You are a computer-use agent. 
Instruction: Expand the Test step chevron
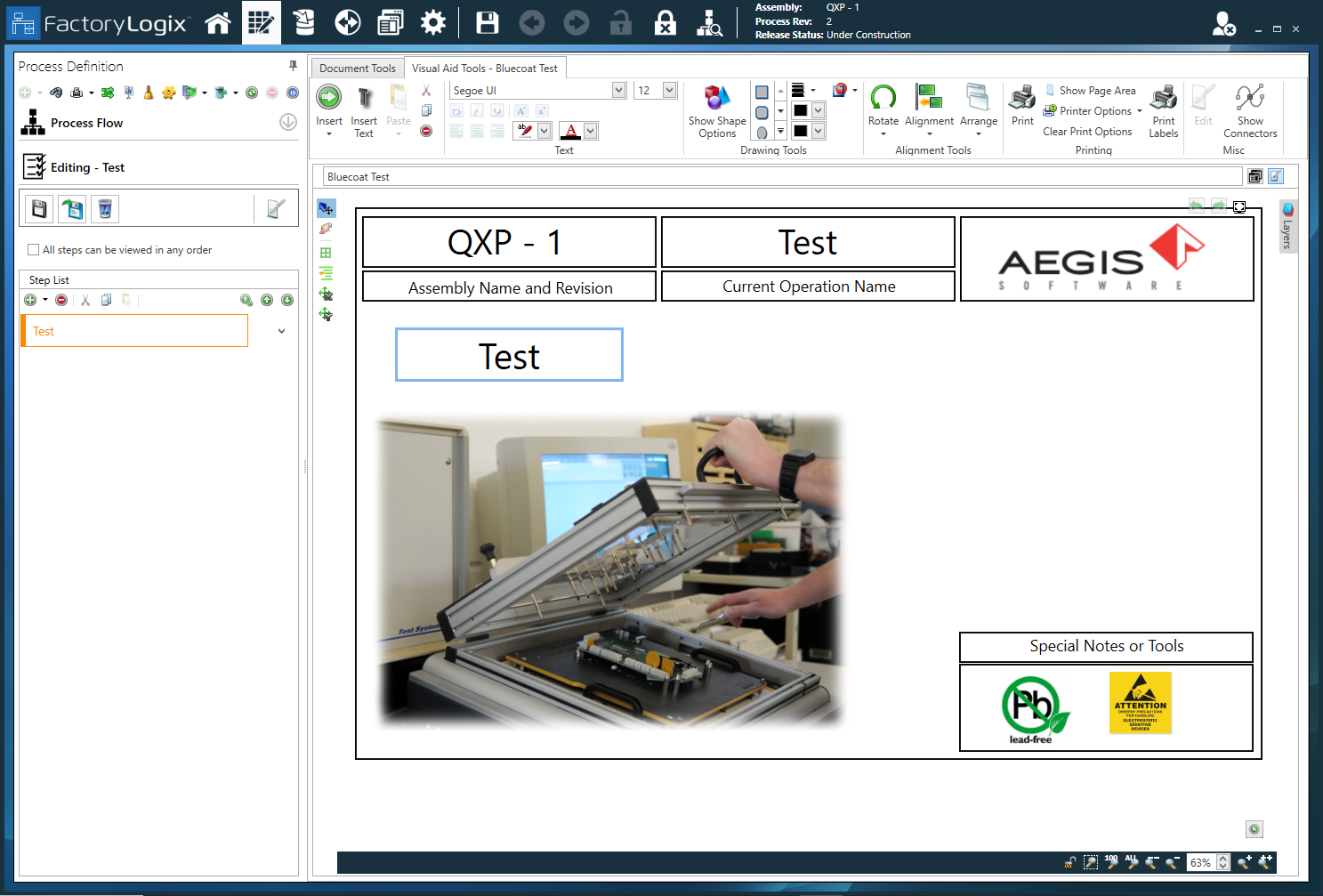[281, 331]
